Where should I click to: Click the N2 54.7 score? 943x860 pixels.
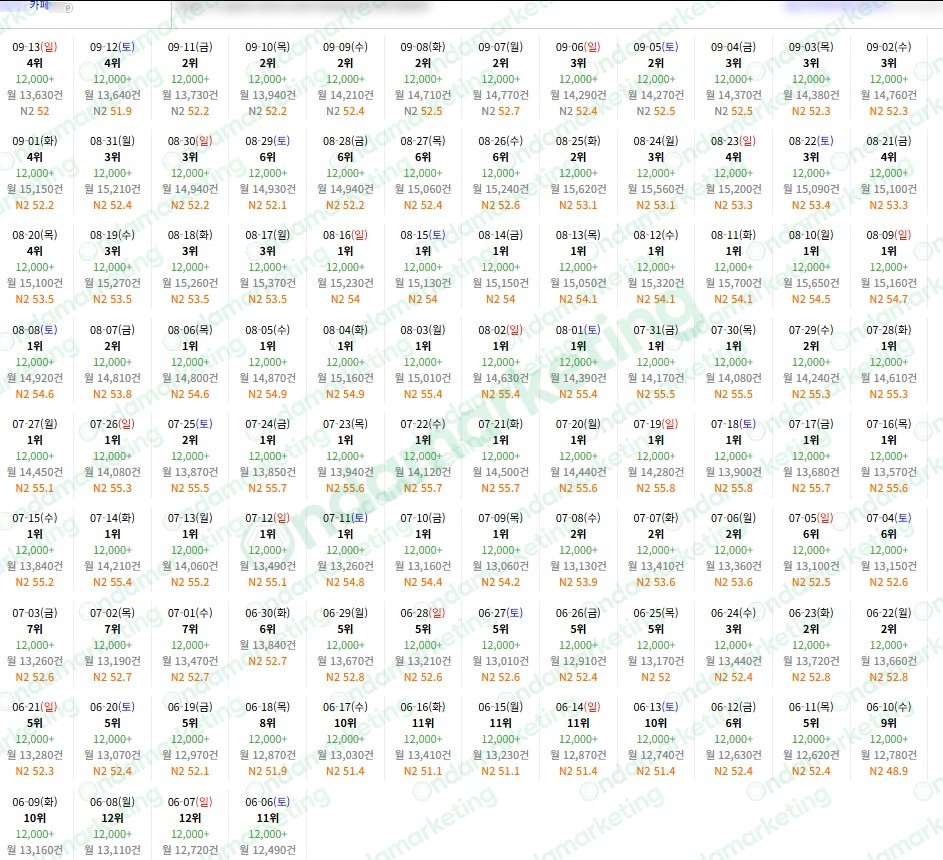coord(888,299)
